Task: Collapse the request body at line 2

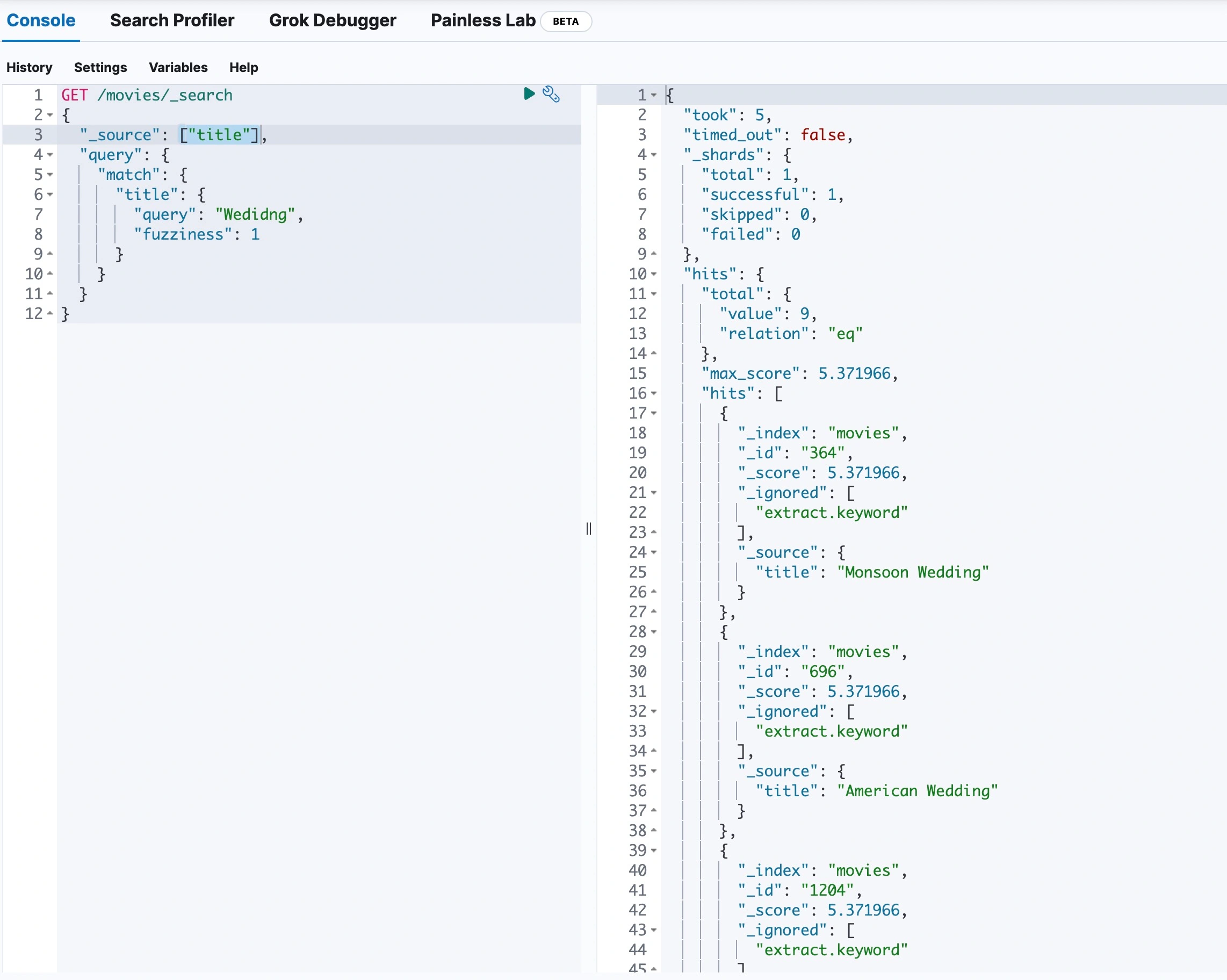Action: tap(50, 115)
